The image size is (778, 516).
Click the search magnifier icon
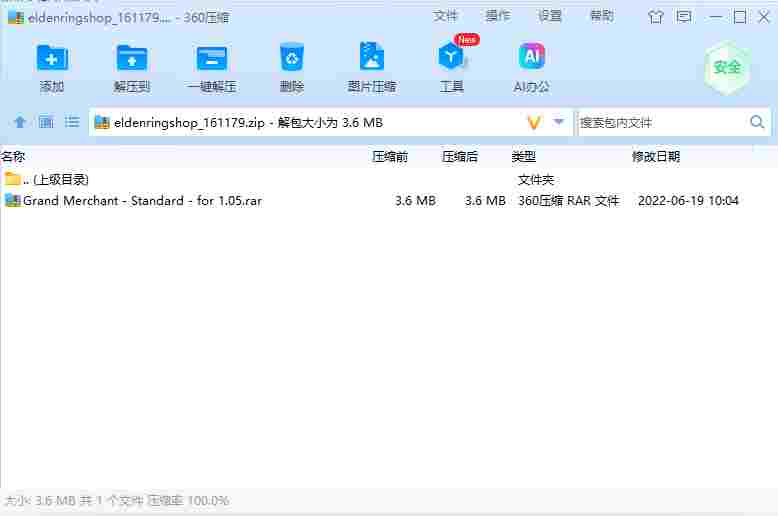(757, 122)
